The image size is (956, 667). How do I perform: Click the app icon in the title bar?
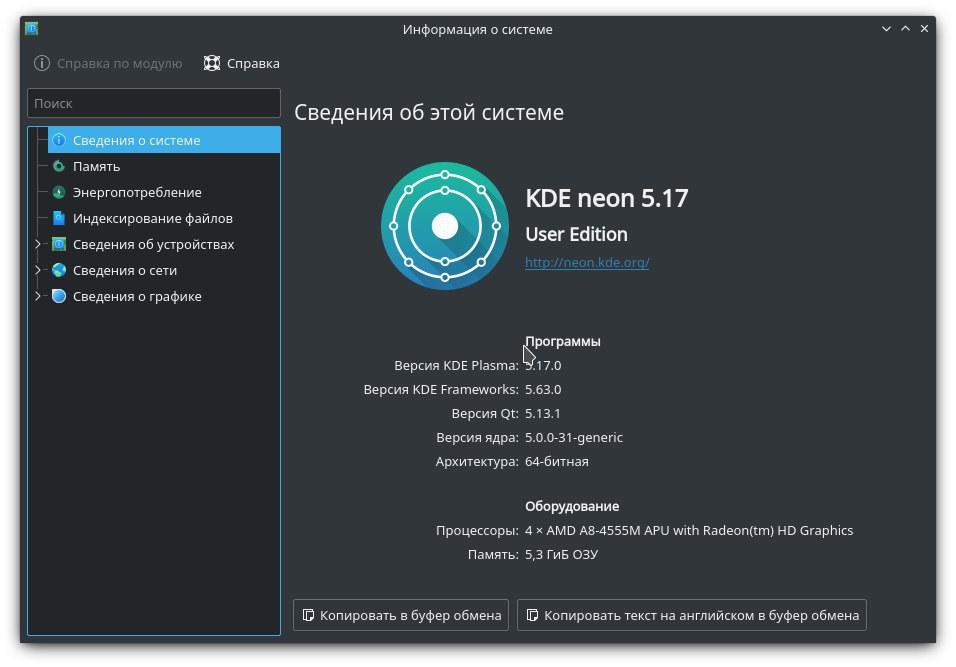click(32, 29)
